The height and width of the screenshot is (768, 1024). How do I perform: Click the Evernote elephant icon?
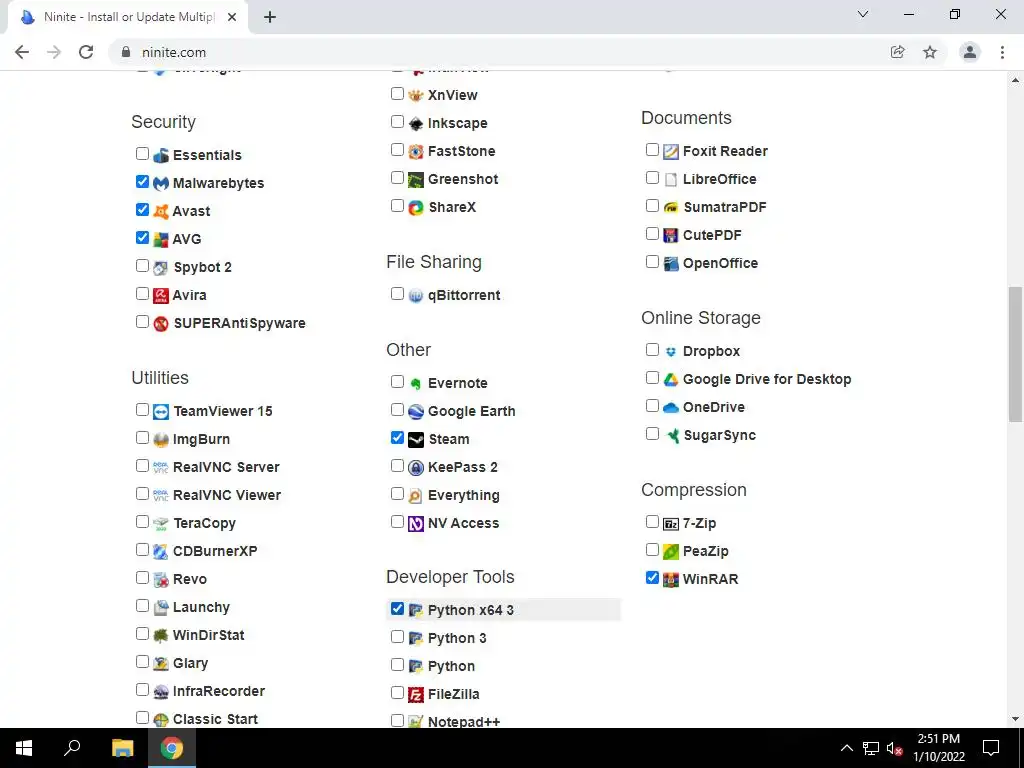(416, 384)
